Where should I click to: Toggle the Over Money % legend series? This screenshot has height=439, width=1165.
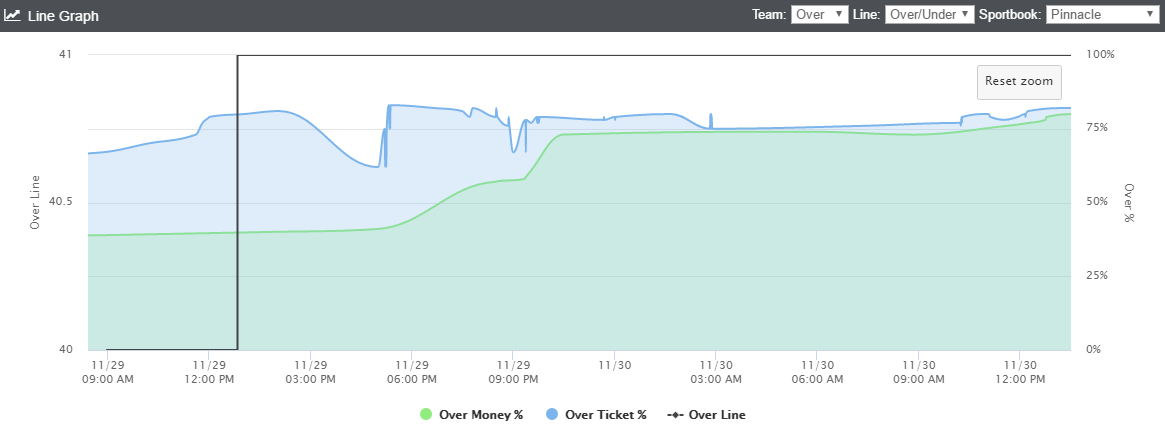click(471, 414)
